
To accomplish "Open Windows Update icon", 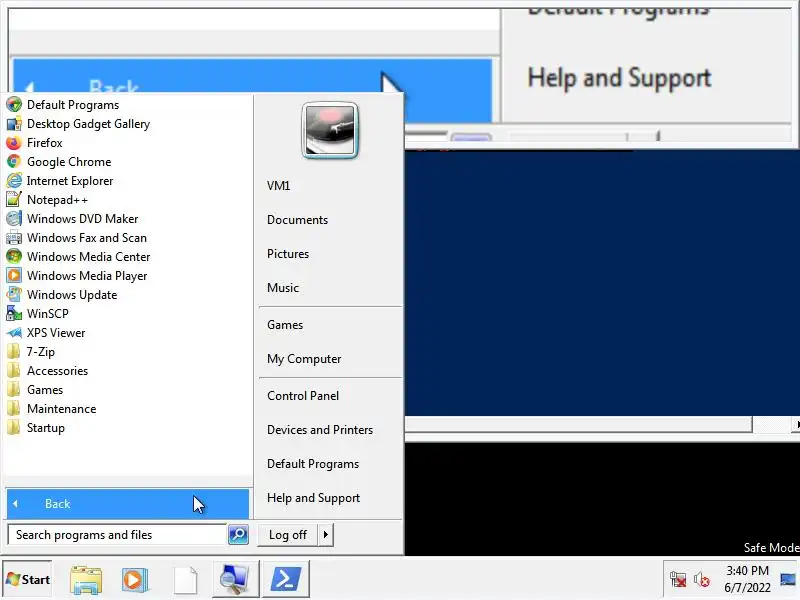I will click(14, 294).
